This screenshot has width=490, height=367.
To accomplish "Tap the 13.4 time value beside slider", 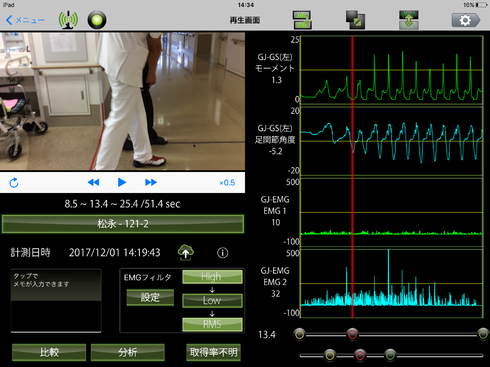I will pyautogui.click(x=267, y=335).
